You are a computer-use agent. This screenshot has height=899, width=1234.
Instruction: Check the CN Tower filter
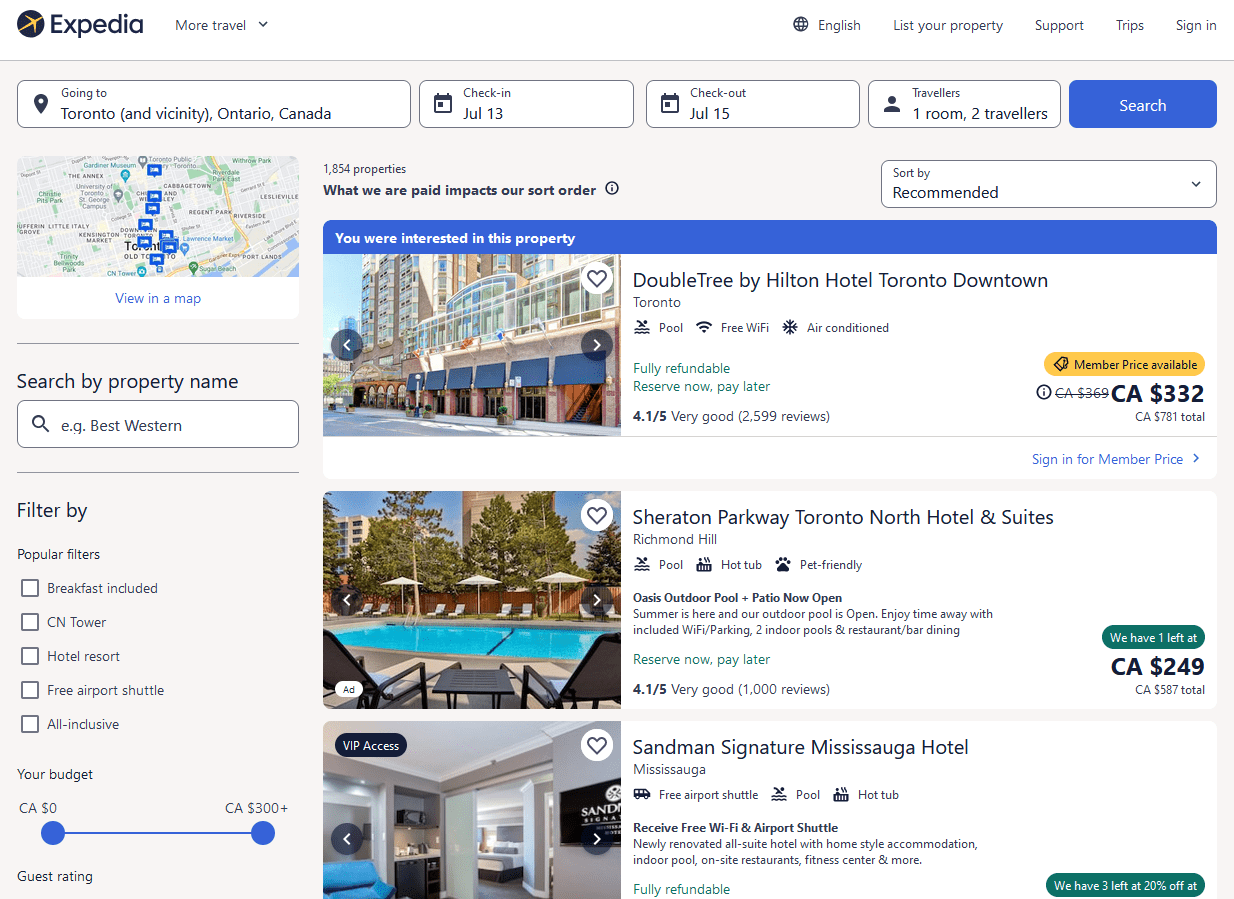[x=30, y=622]
